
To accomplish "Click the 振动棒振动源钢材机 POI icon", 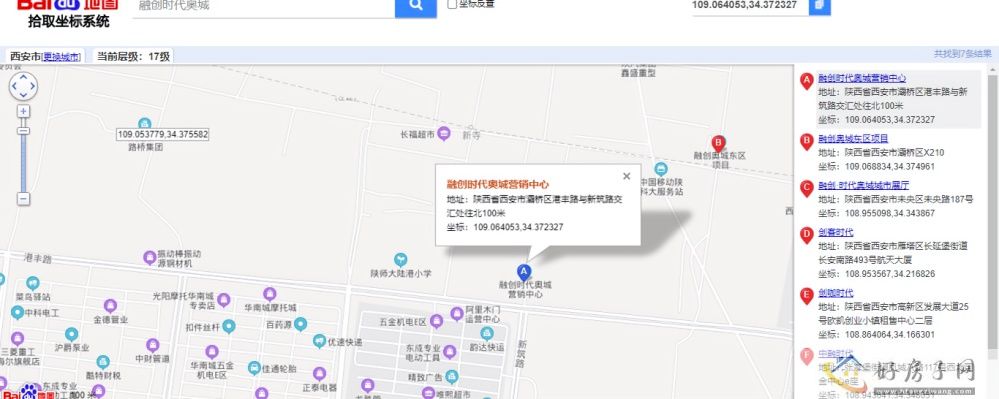I will click(150, 258).
